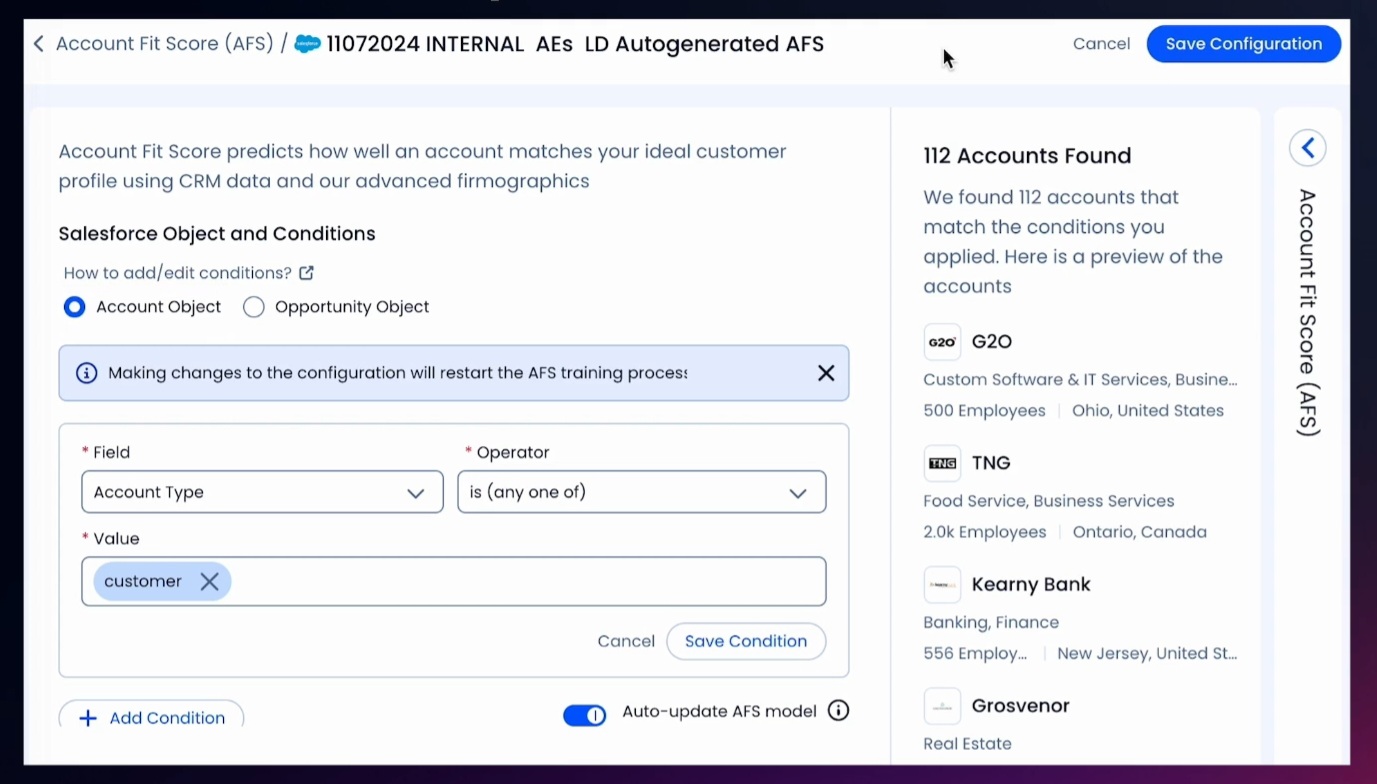Click the Salesforce cloud logo in title

click(308, 44)
